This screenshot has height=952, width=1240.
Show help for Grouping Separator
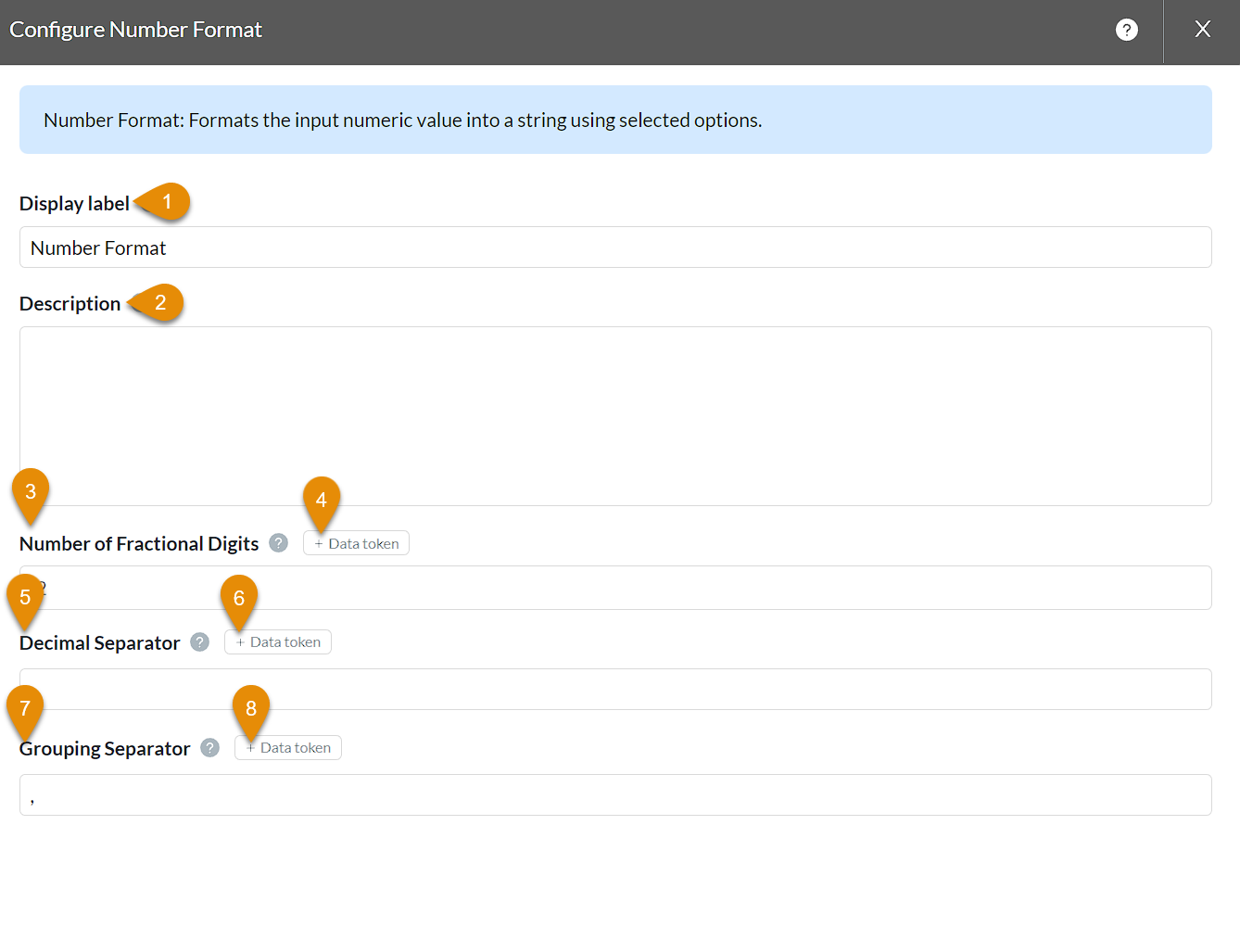click(x=210, y=748)
